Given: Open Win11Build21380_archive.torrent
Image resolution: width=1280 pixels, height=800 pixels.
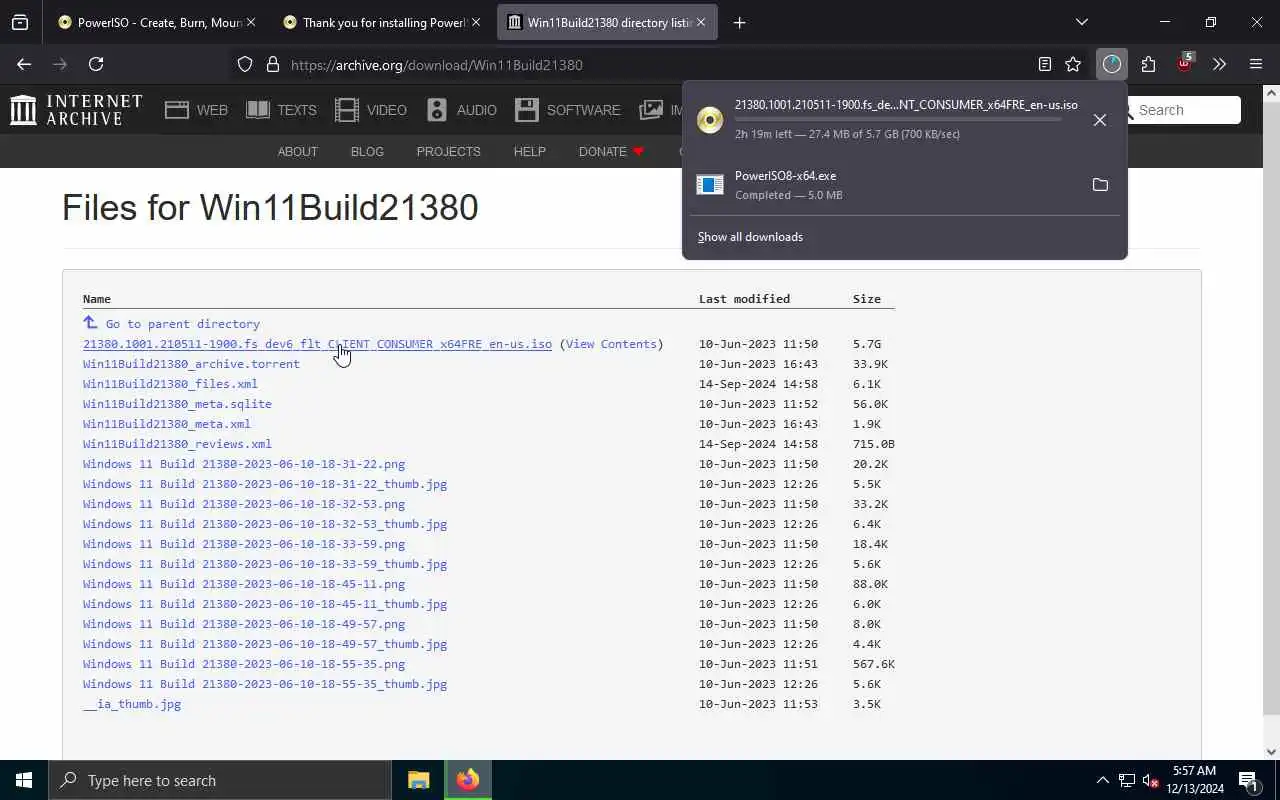Looking at the screenshot, I should (x=191, y=364).
